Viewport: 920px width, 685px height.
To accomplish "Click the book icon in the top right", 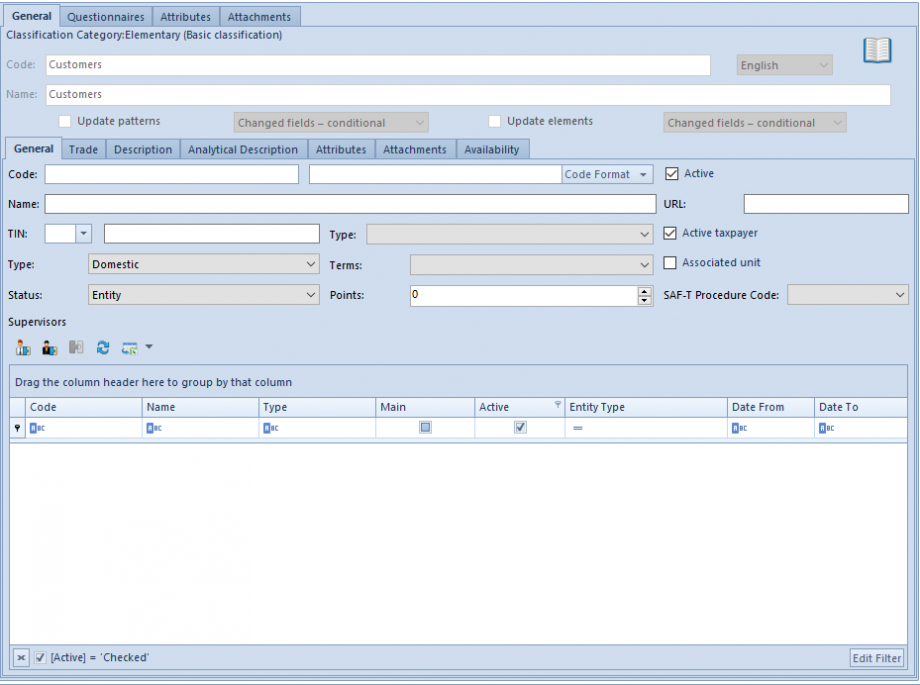I will pyautogui.click(x=877, y=50).
